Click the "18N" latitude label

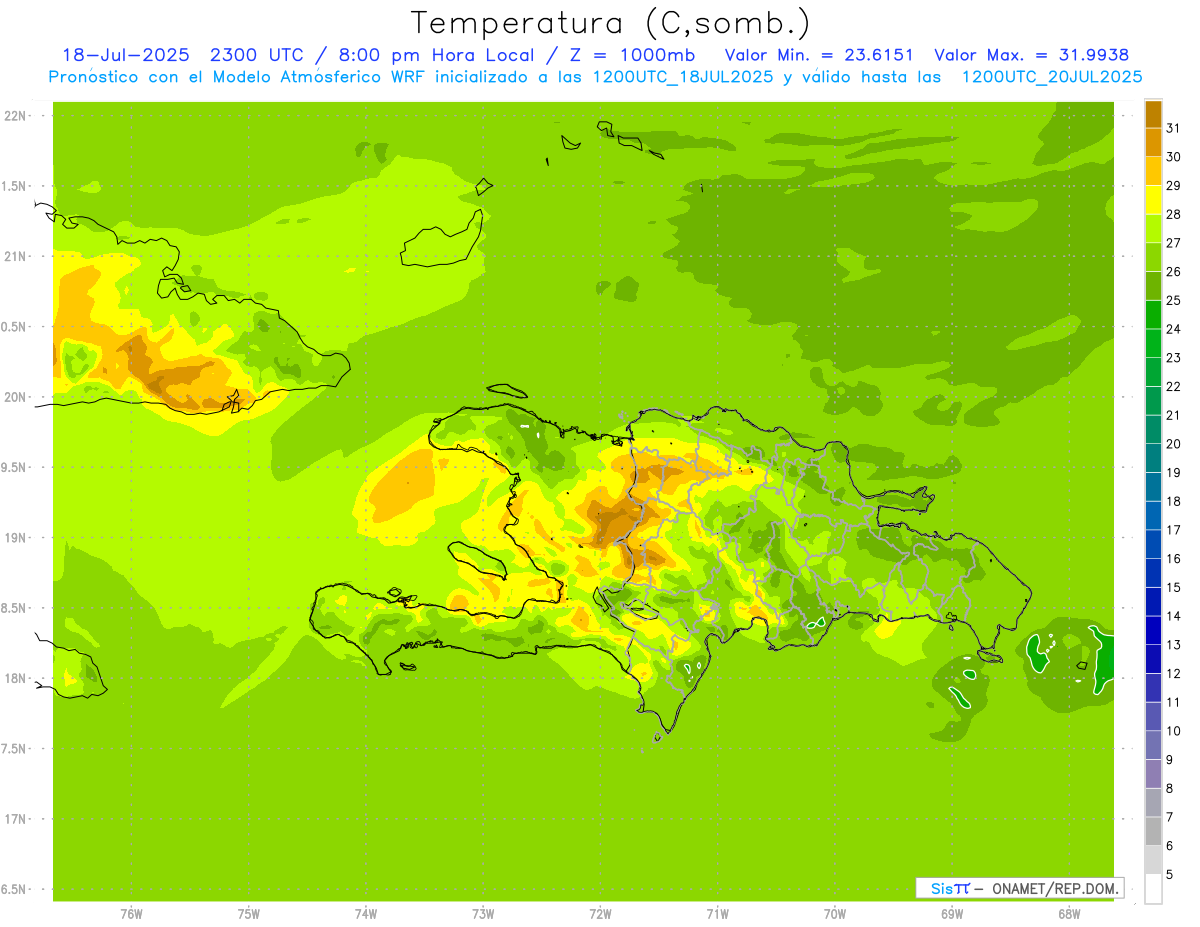[x=16, y=679]
